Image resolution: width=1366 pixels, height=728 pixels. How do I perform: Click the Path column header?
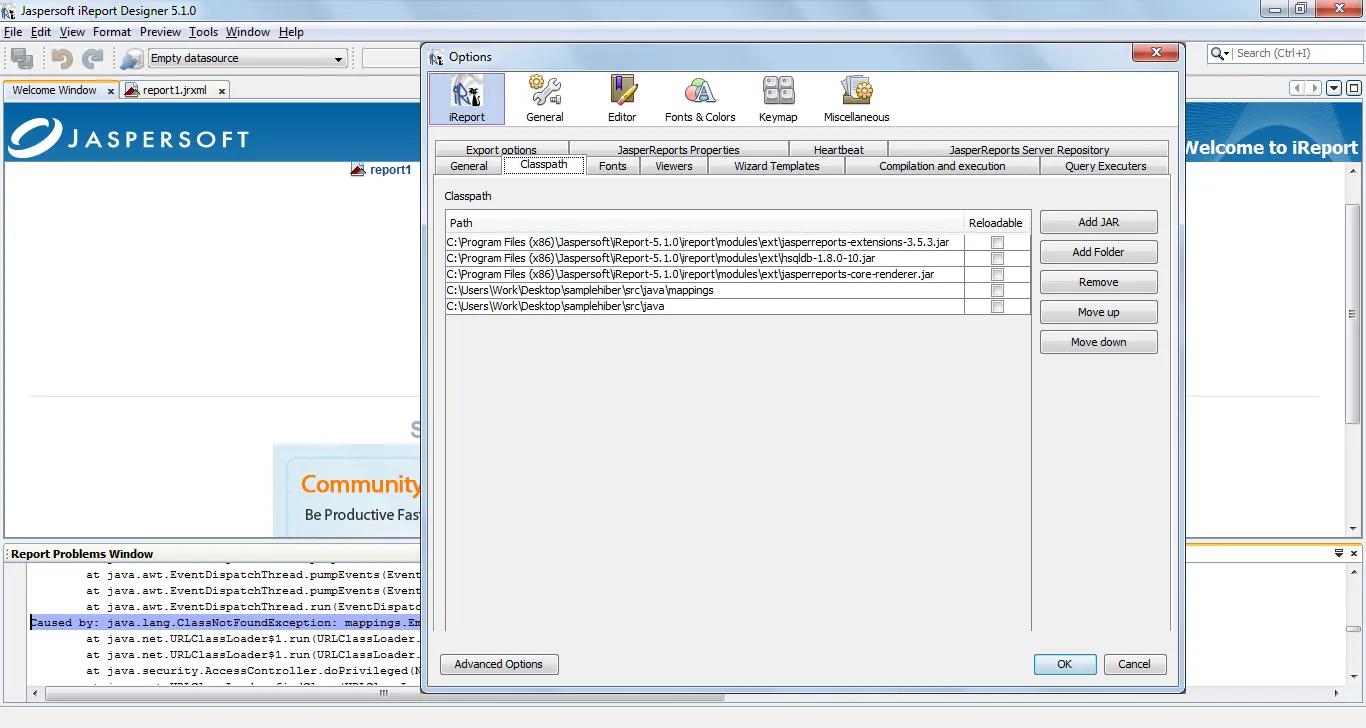point(705,223)
